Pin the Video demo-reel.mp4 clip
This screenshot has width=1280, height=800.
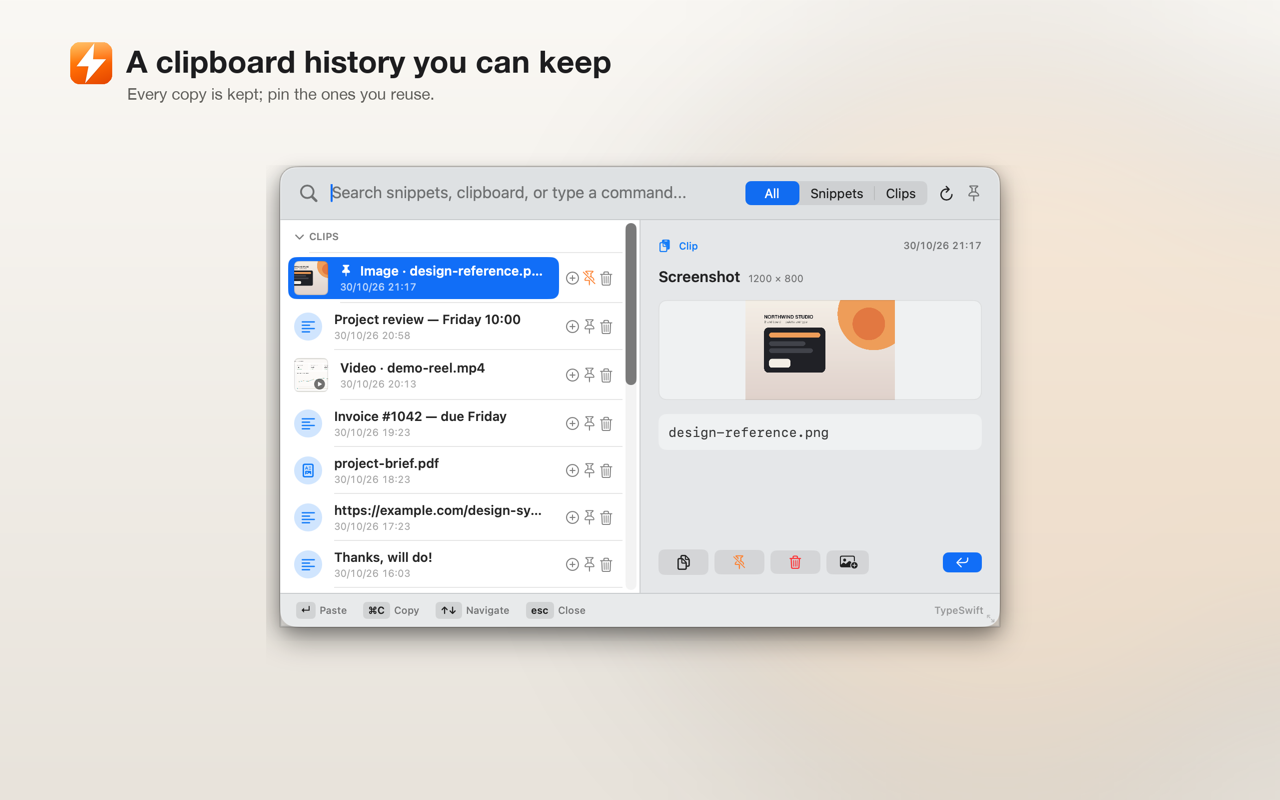[589, 375]
